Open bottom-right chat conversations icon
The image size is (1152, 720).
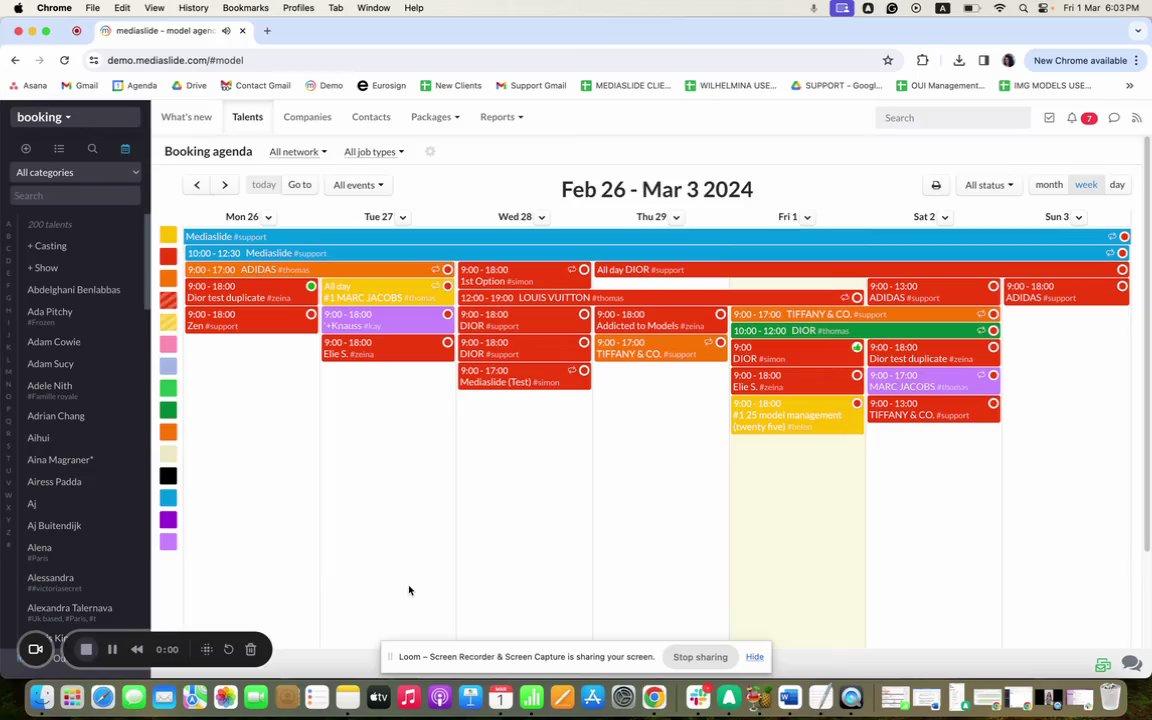[1131, 664]
